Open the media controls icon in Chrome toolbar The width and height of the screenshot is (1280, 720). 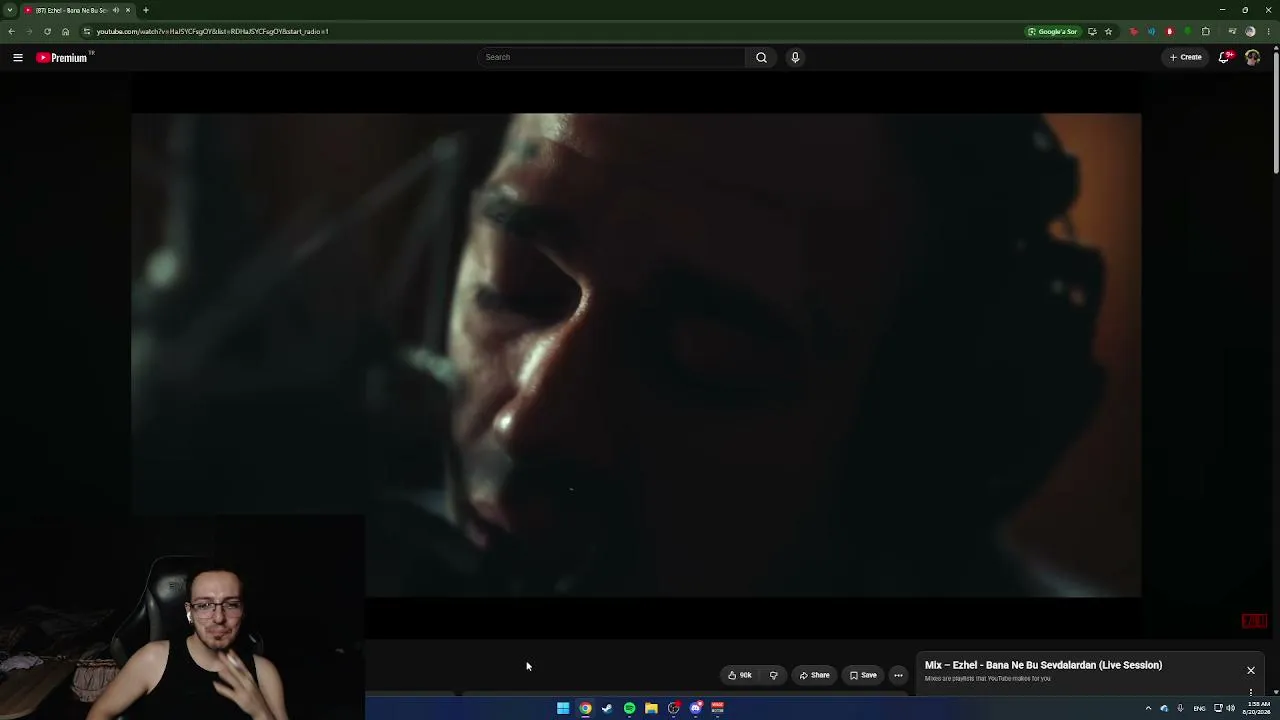(1232, 32)
